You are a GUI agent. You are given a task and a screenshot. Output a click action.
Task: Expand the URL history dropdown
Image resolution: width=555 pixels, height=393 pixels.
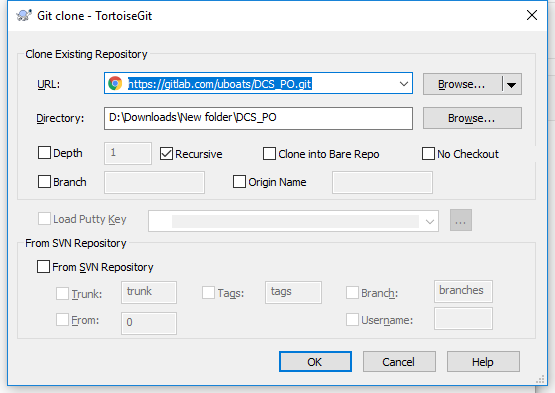click(404, 84)
